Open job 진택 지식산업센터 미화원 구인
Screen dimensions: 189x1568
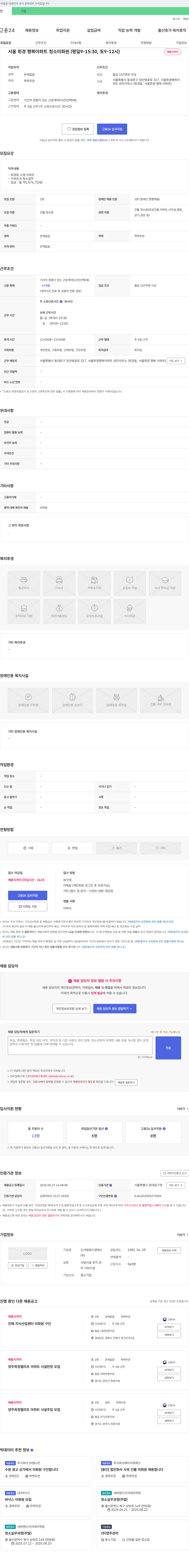(x=29, y=1324)
